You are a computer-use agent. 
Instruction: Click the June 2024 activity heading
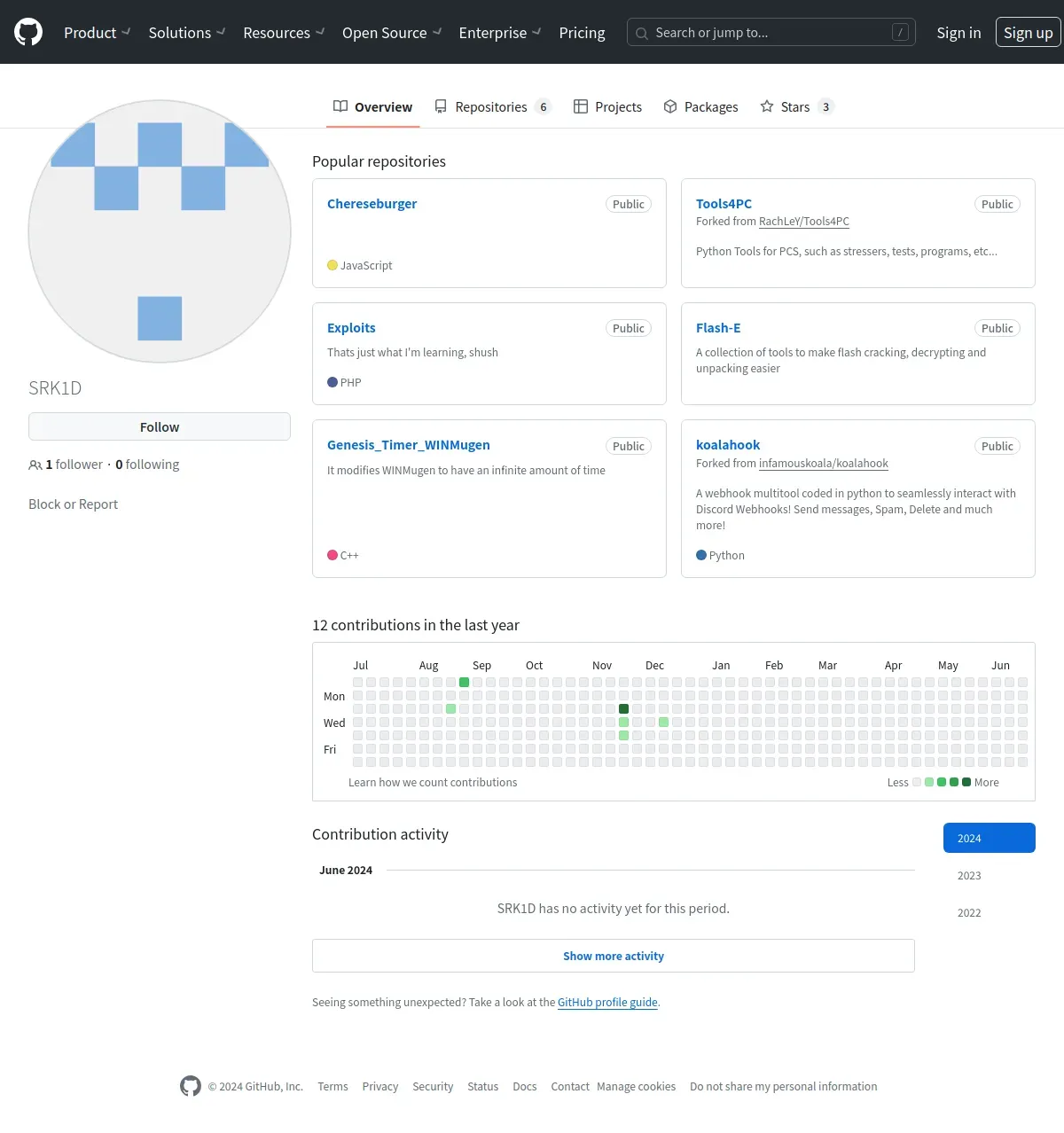click(x=346, y=871)
